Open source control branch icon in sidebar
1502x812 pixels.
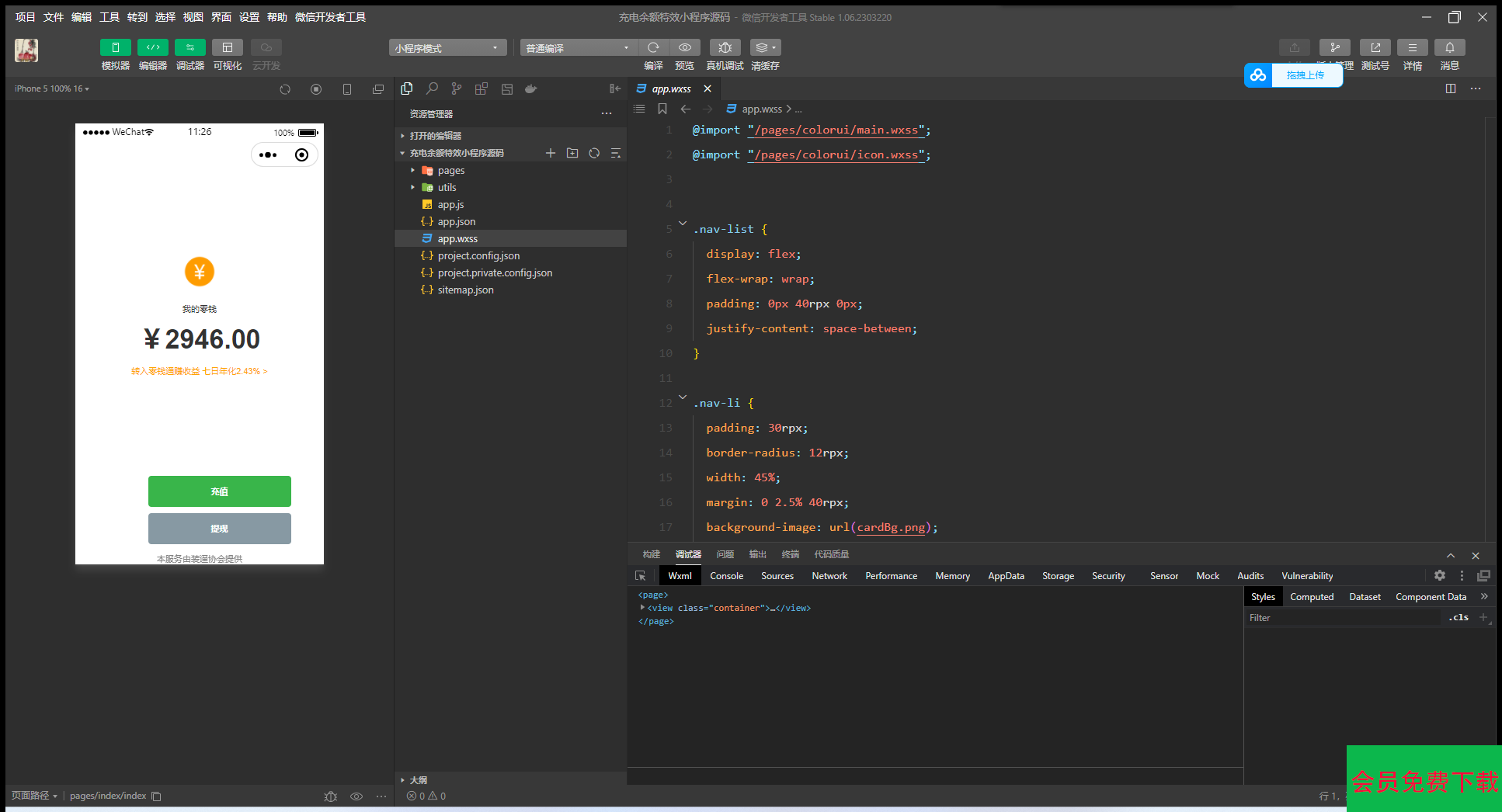(457, 88)
